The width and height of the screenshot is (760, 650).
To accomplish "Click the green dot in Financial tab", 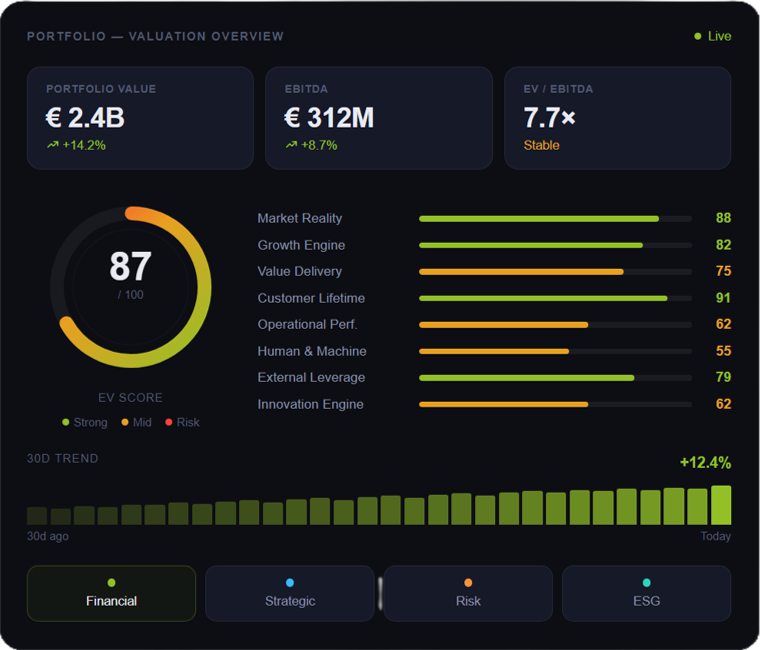I will coord(111,583).
